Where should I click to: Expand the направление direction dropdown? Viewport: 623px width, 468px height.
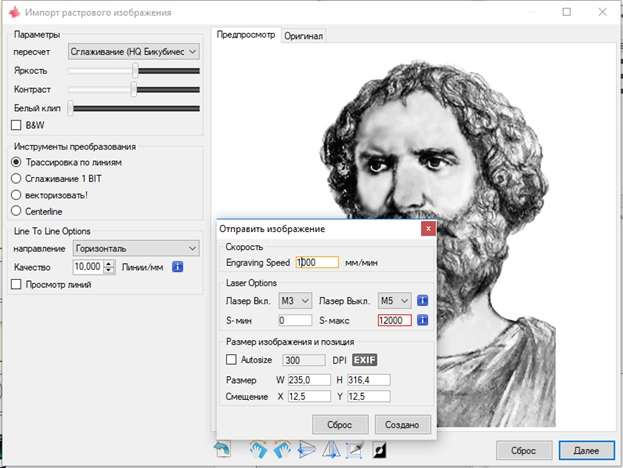tap(136, 248)
